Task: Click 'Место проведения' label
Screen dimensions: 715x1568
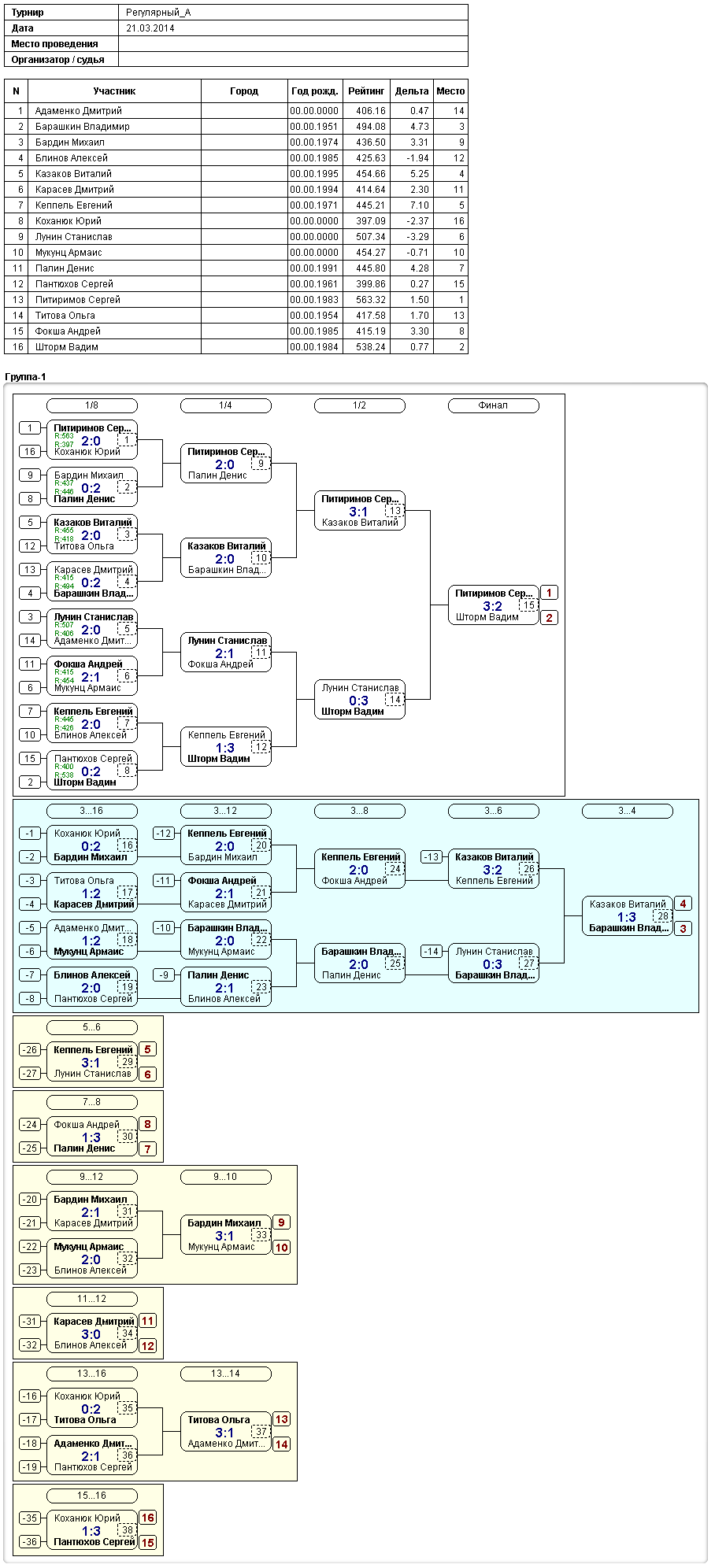Action: (55, 44)
